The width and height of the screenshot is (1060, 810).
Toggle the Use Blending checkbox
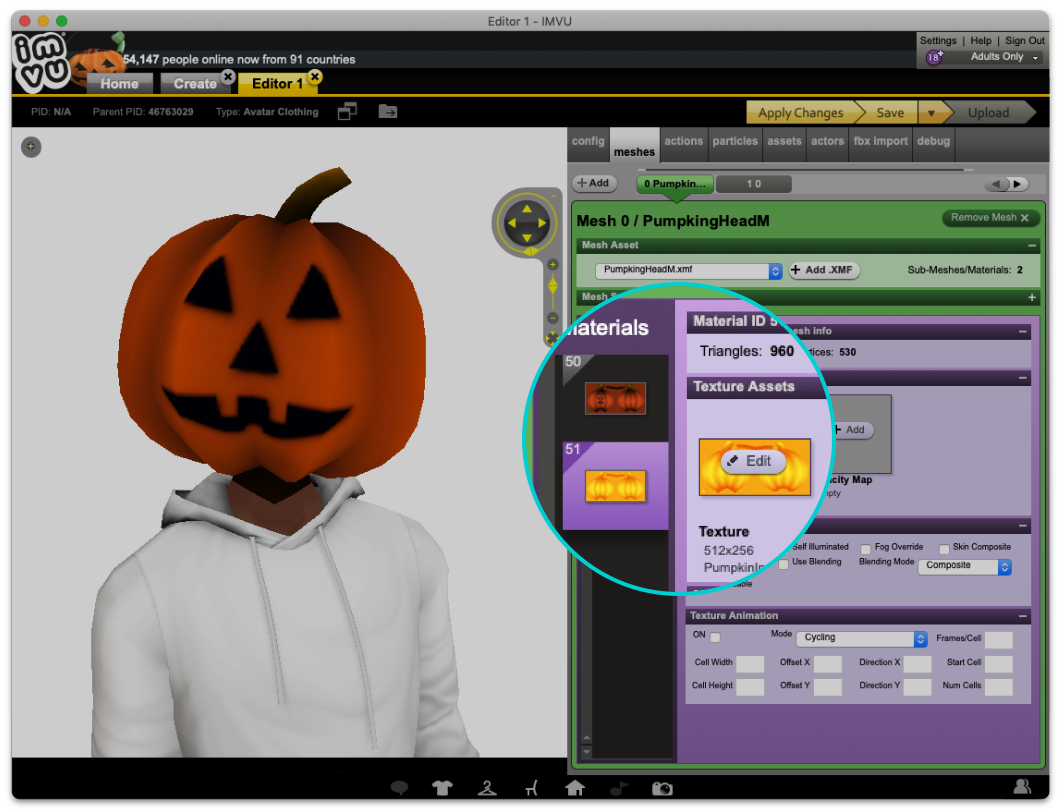[784, 564]
